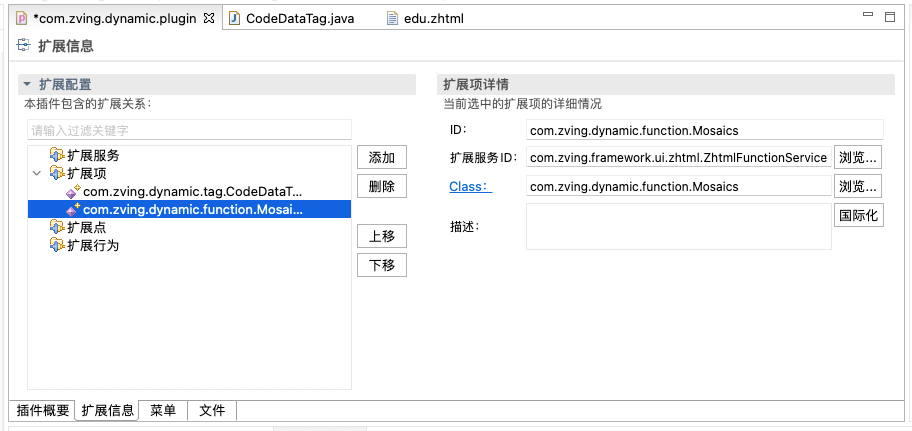Click the edu.zhtml document icon in tab
The image size is (912, 431).
395,18
